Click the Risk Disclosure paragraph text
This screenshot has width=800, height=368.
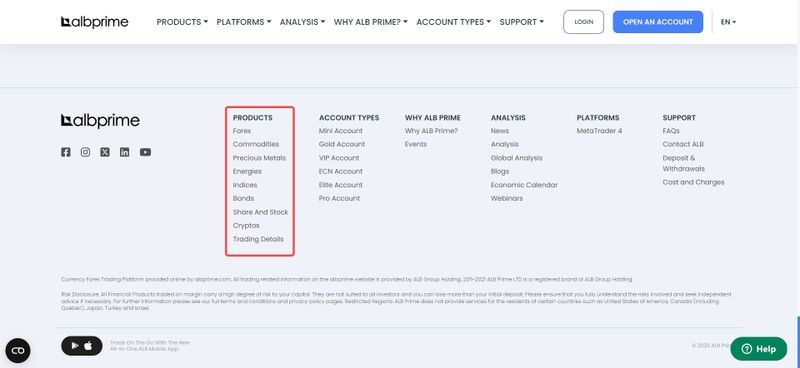396,301
